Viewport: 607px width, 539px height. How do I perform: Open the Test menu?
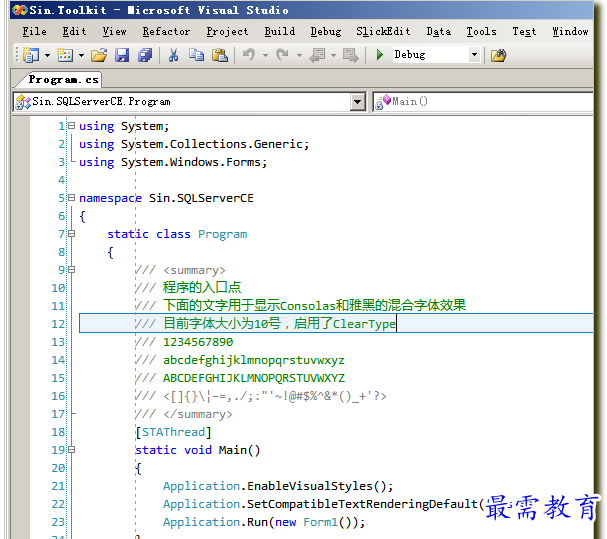point(524,31)
